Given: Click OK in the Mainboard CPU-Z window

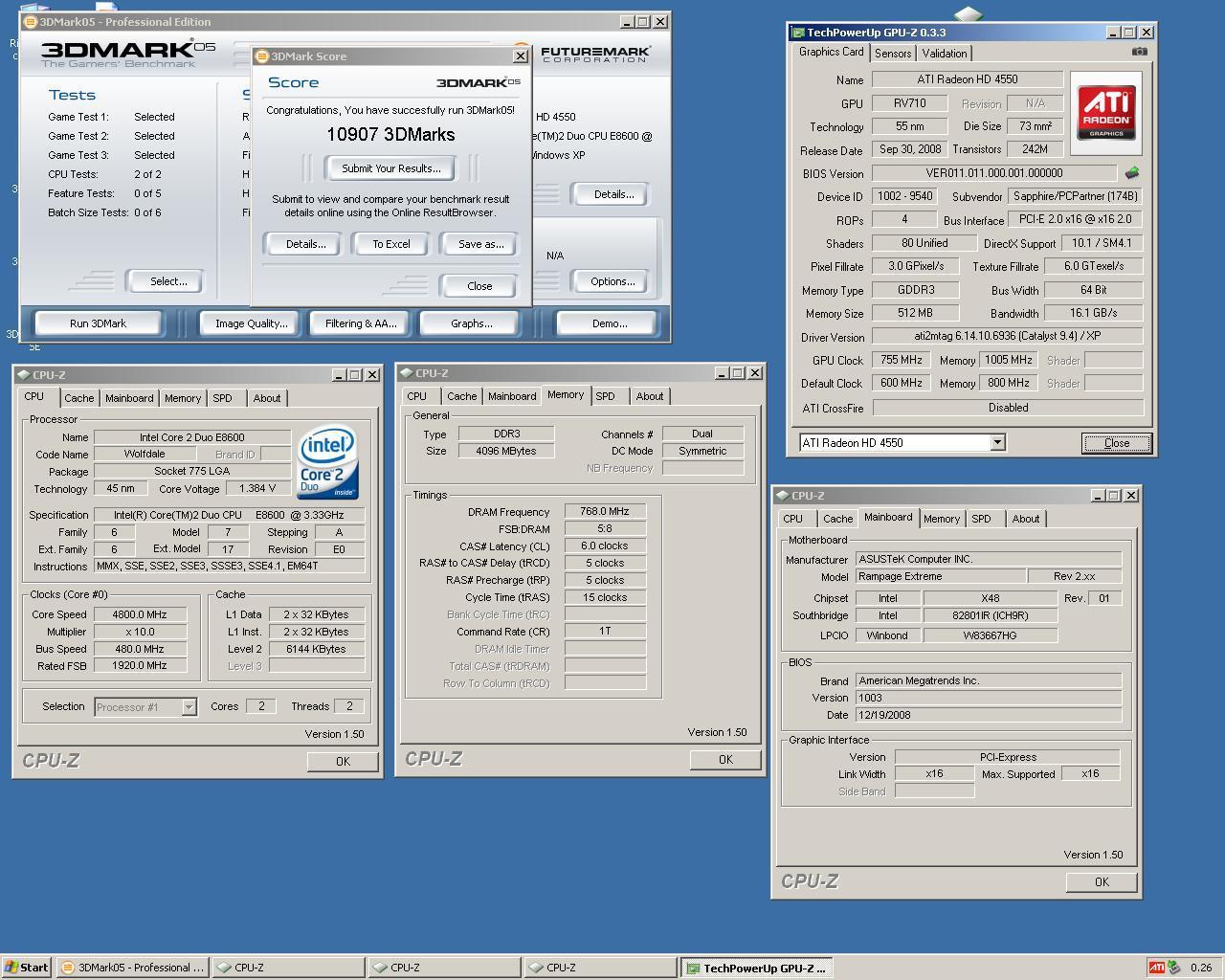Looking at the screenshot, I should (1102, 882).
